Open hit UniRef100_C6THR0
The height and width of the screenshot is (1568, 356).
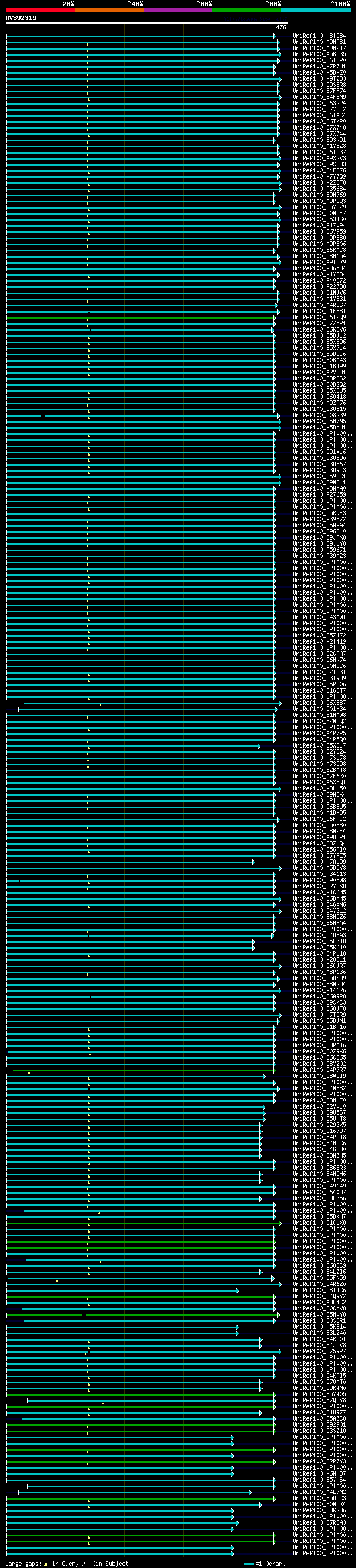pos(319,60)
